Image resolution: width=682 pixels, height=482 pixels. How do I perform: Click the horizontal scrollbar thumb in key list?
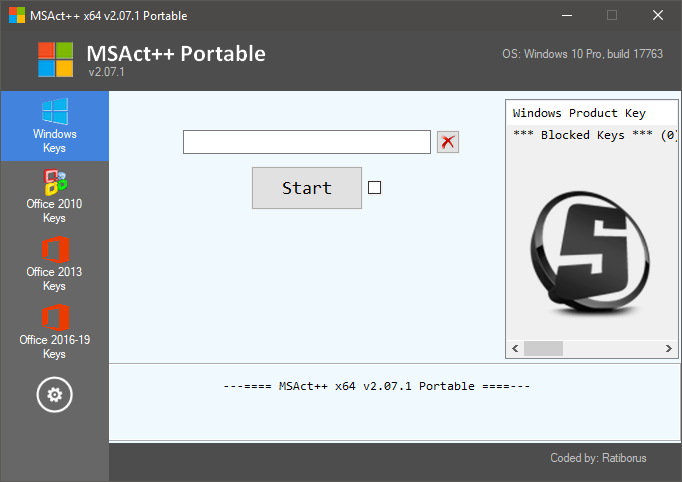[x=544, y=348]
